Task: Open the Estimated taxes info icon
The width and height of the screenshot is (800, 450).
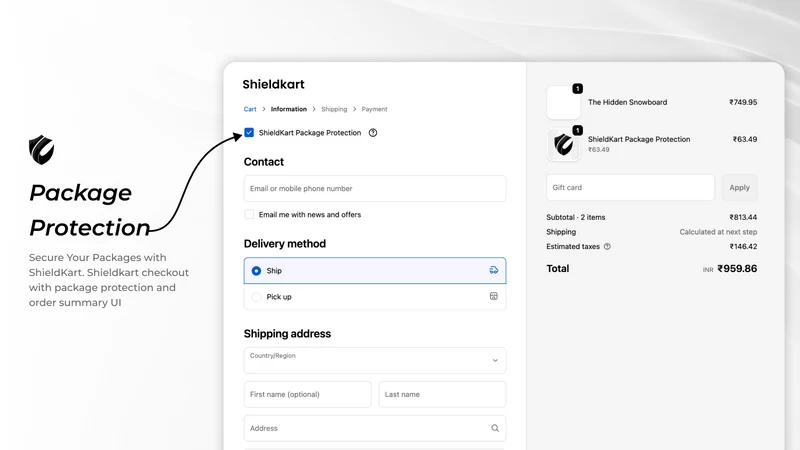Action: coord(607,246)
